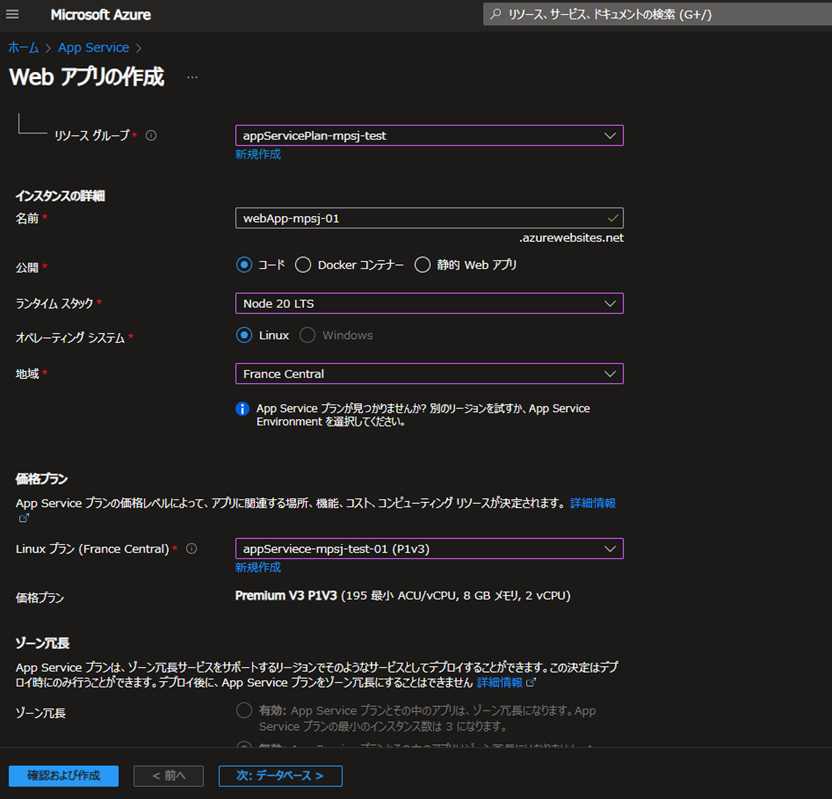The width and height of the screenshot is (832, 799).
Task: Select zone redundancy 有効 radio button
Action: click(244, 710)
